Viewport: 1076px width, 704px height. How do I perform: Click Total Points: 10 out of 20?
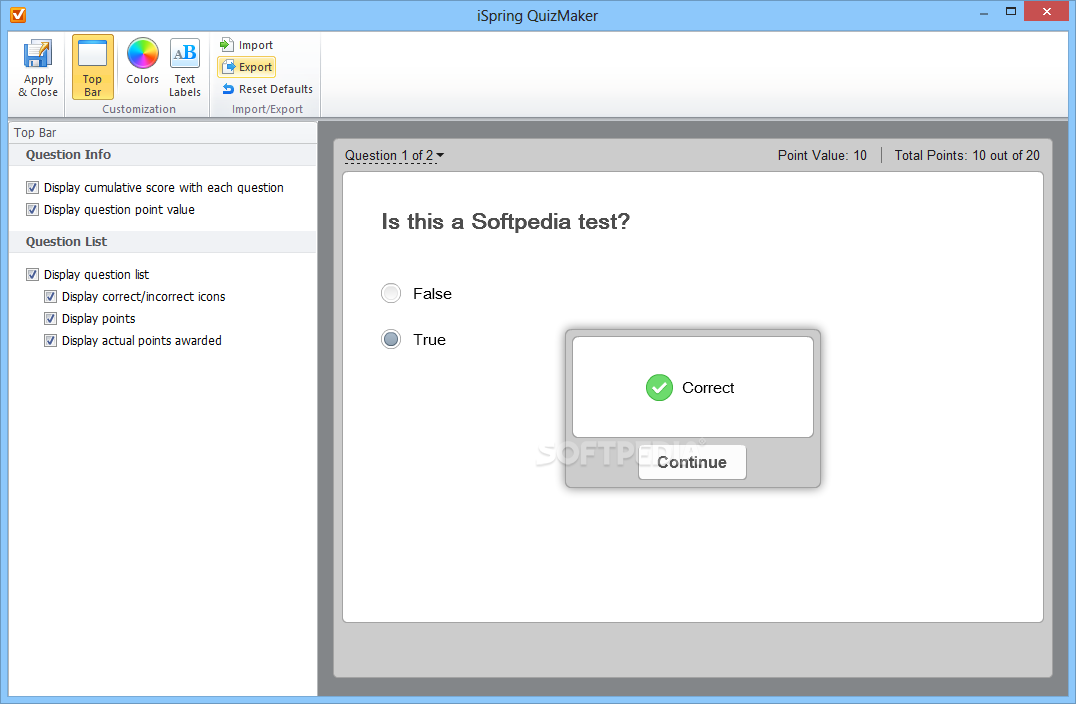pyautogui.click(x=967, y=156)
